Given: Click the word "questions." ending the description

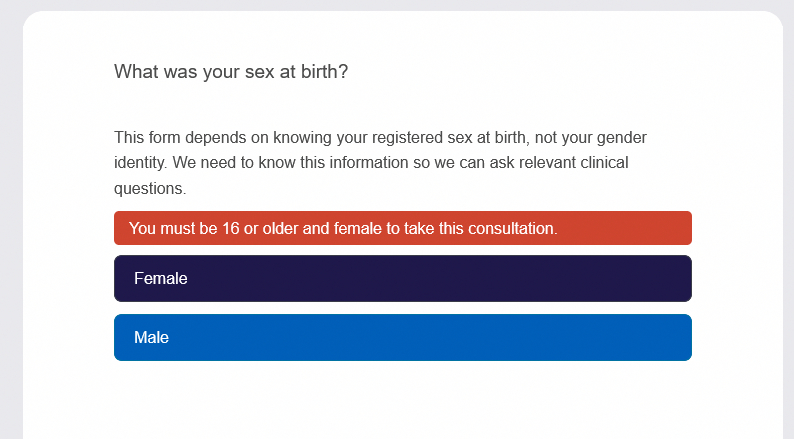Looking at the screenshot, I should [150, 188].
